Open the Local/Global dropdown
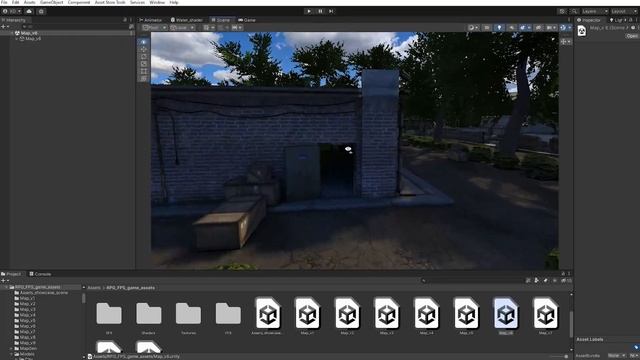Viewport: 640px width, 360px height. (x=182, y=28)
